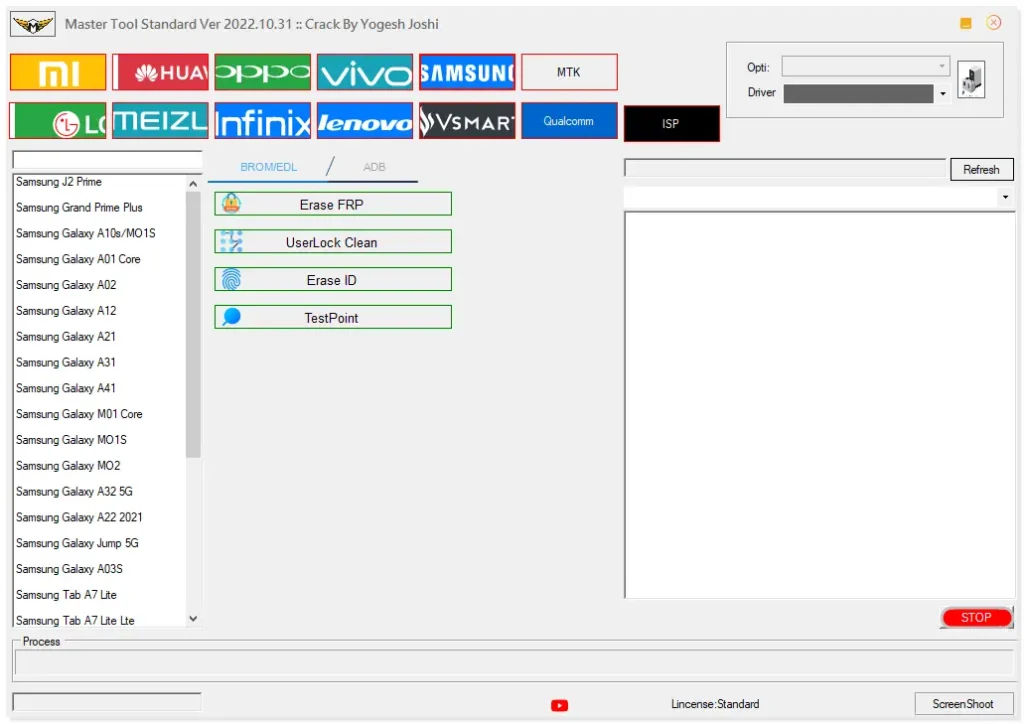The image size is (1024, 724).
Task: Choose the Huawei brand logo
Action: pyautogui.click(x=160, y=72)
